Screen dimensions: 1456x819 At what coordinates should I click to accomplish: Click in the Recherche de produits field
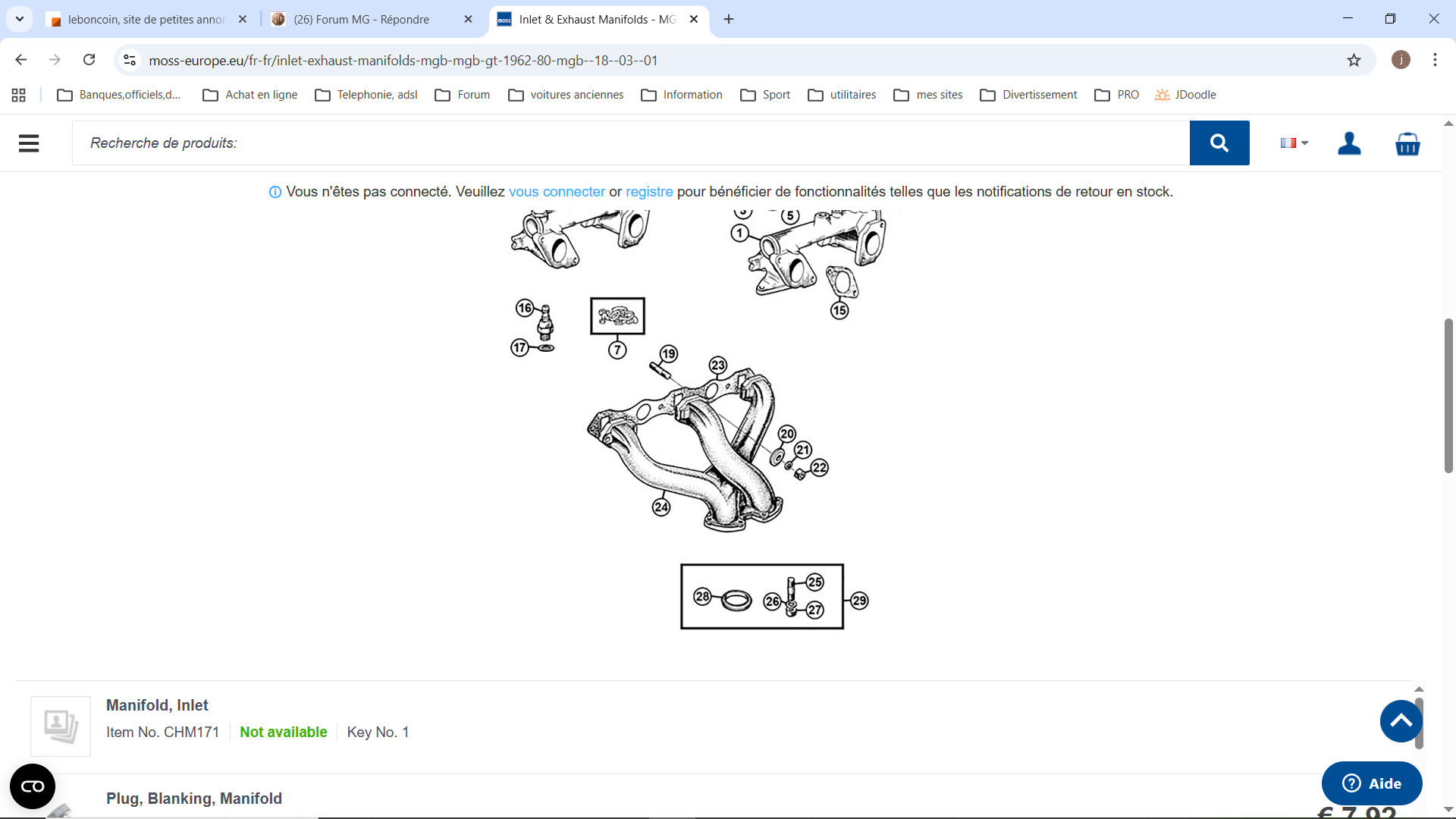629,143
